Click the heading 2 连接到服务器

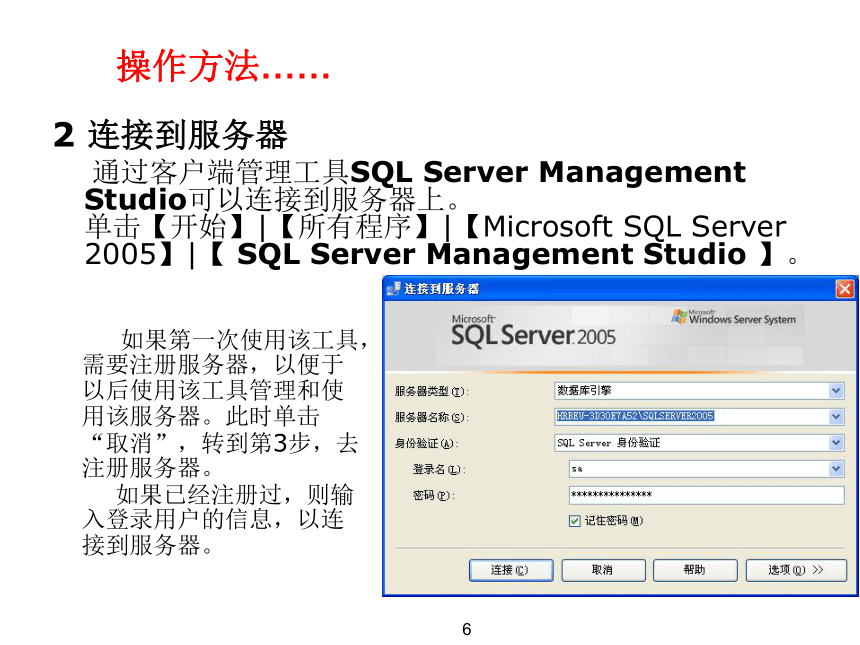(x=171, y=134)
